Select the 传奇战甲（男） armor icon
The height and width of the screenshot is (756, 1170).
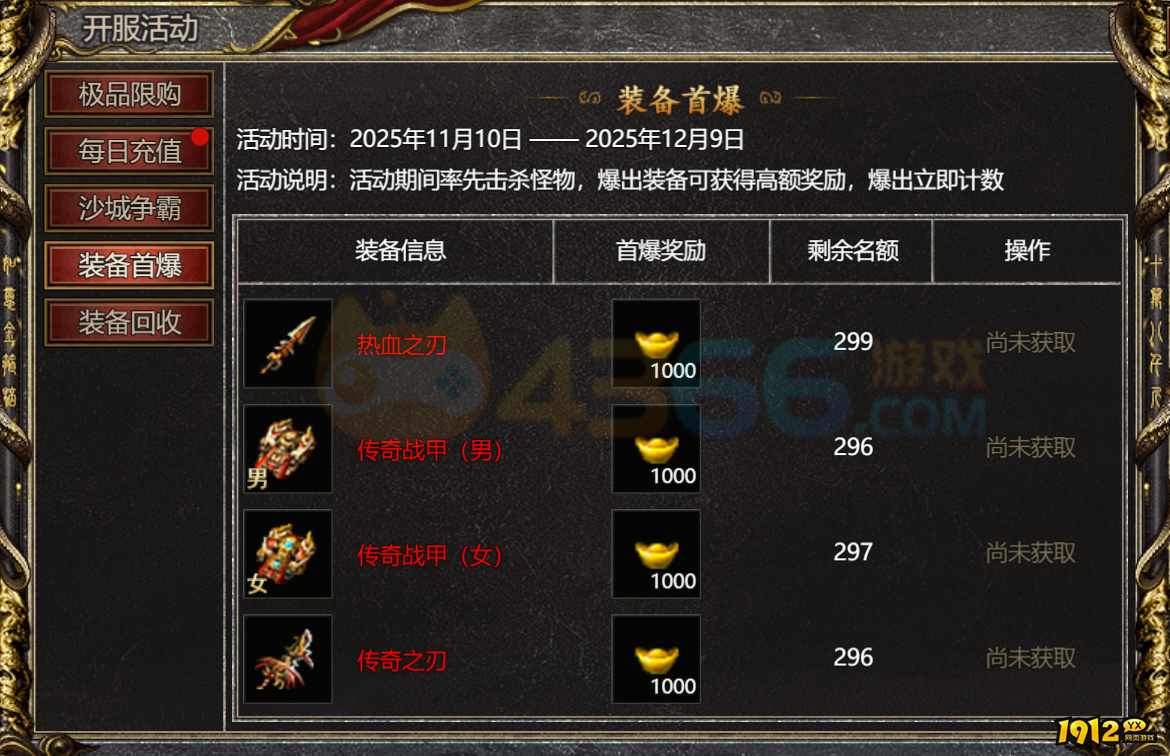pos(288,449)
